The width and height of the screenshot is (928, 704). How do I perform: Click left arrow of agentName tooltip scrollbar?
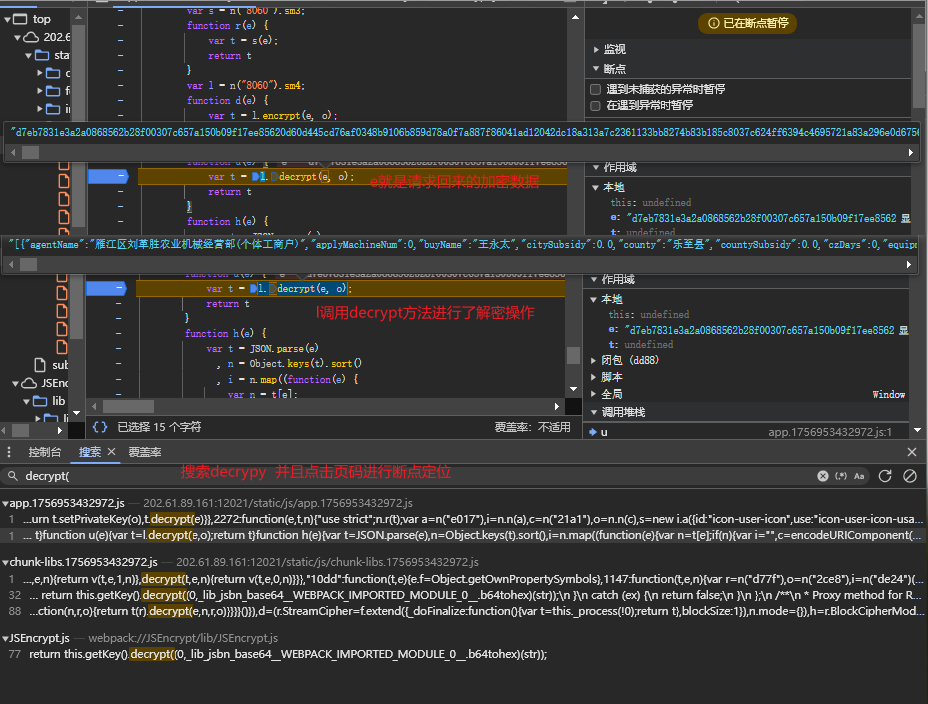pos(11,264)
